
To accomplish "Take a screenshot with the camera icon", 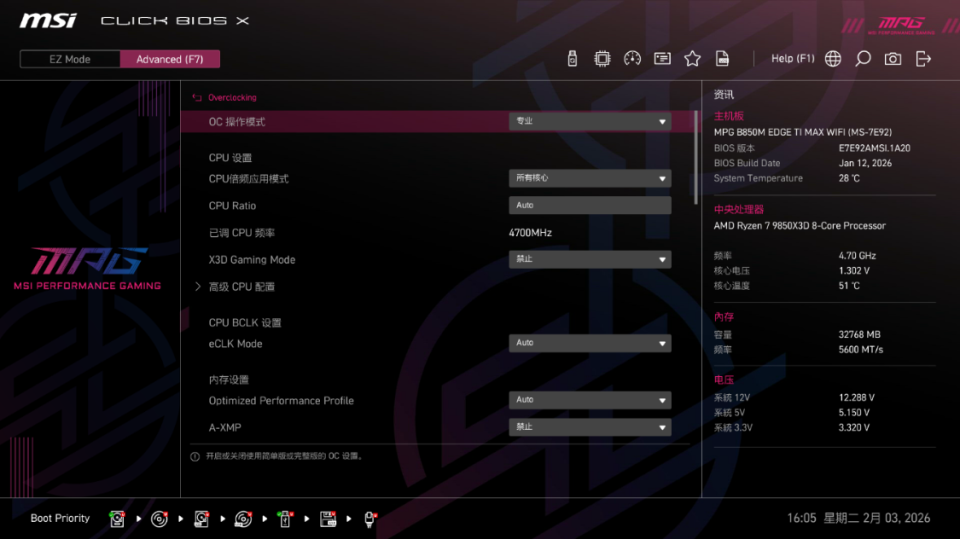I will click(893, 59).
